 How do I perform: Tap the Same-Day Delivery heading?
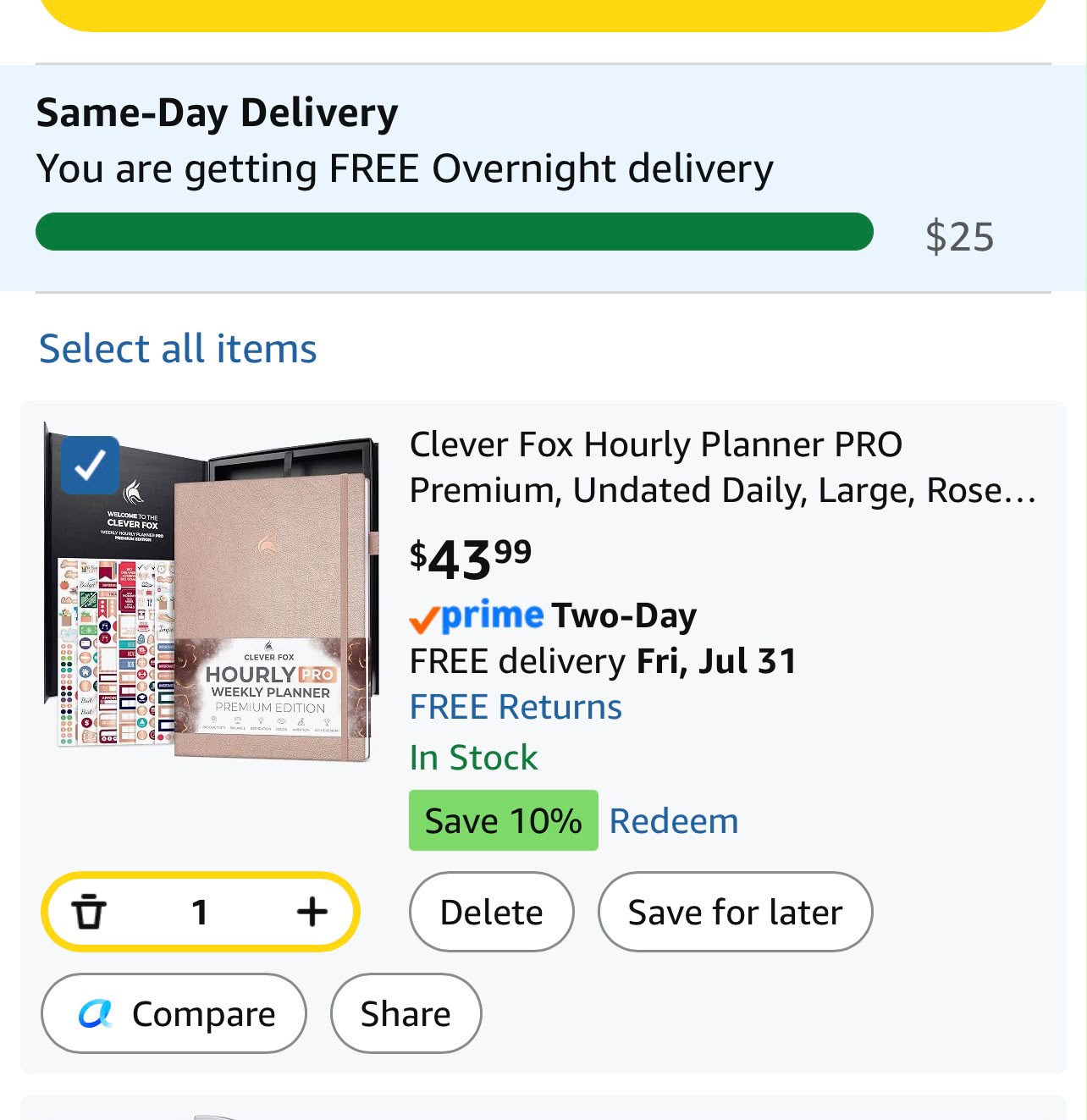pyautogui.click(x=218, y=113)
